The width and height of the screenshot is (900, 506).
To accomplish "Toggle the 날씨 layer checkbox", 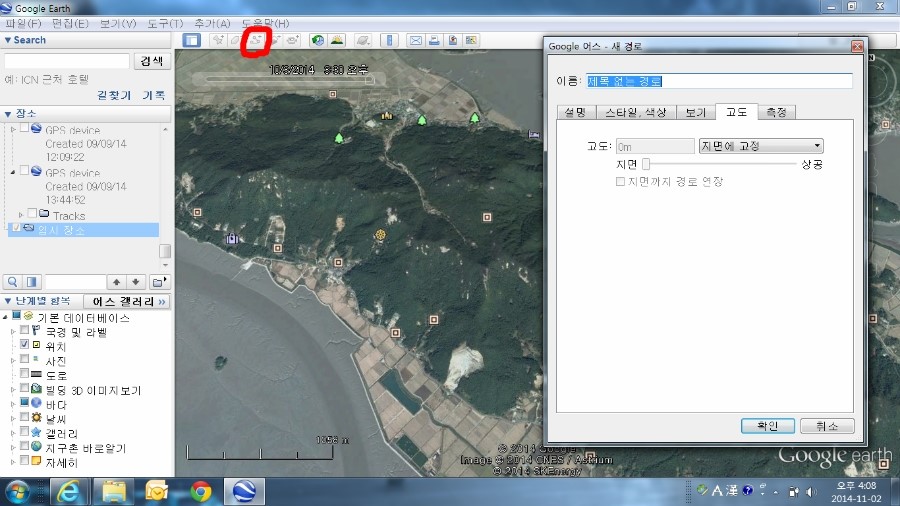I will coord(24,417).
